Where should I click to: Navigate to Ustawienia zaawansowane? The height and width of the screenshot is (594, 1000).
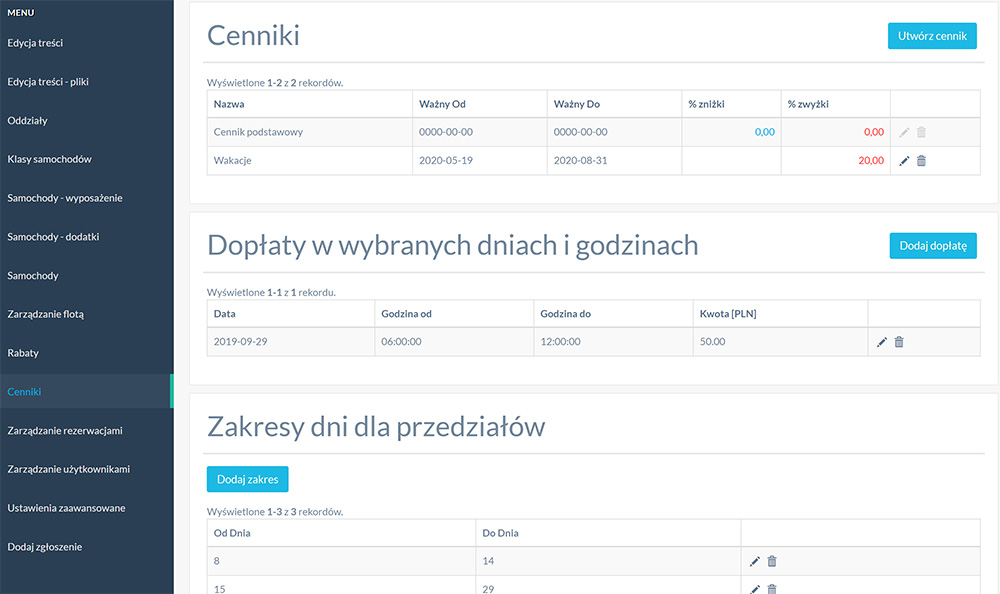(66, 508)
